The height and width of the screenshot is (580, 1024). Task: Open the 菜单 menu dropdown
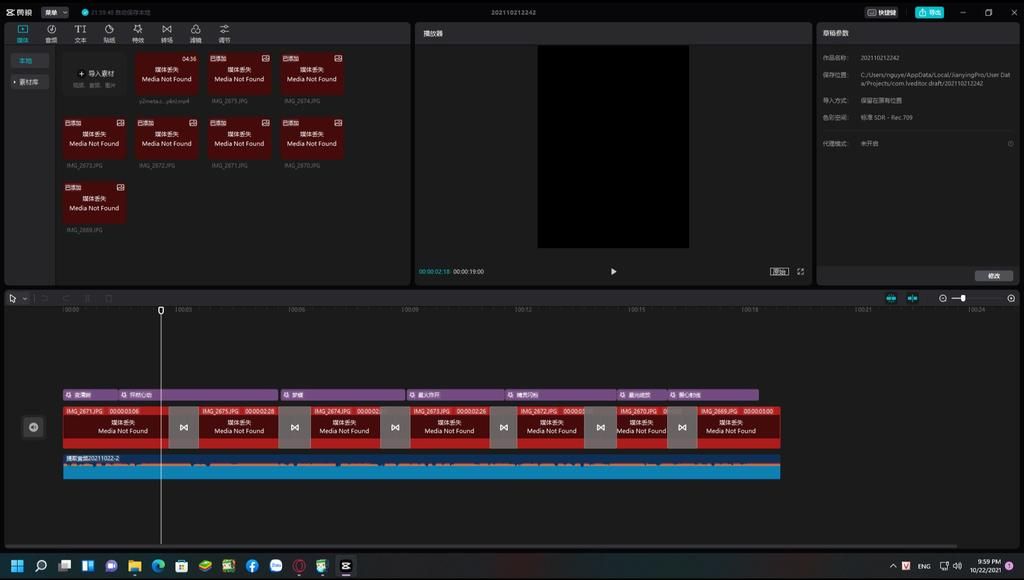(55, 12)
